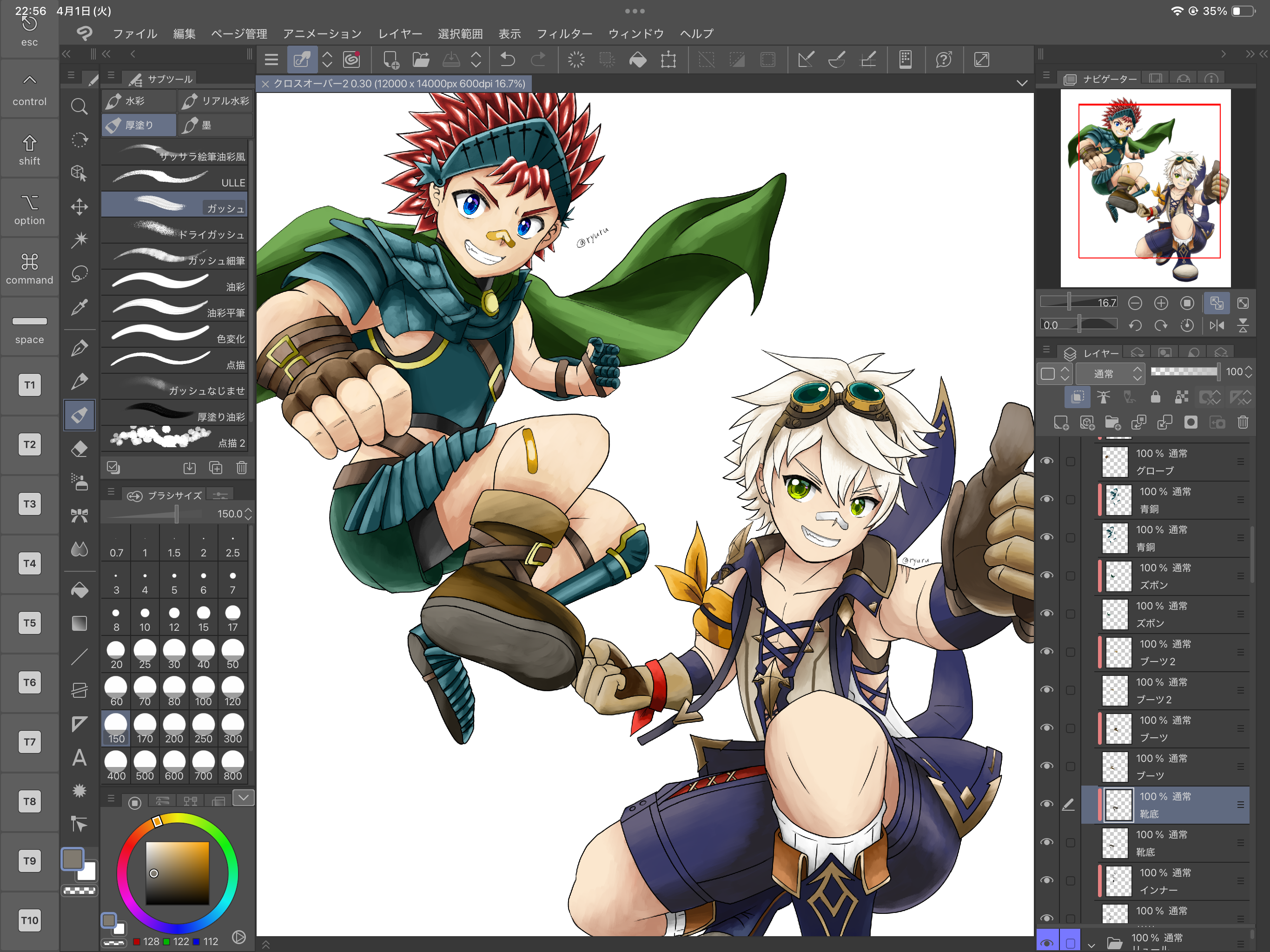Select the eraser tool
Screen dimensions: 1270x952
(79, 449)
